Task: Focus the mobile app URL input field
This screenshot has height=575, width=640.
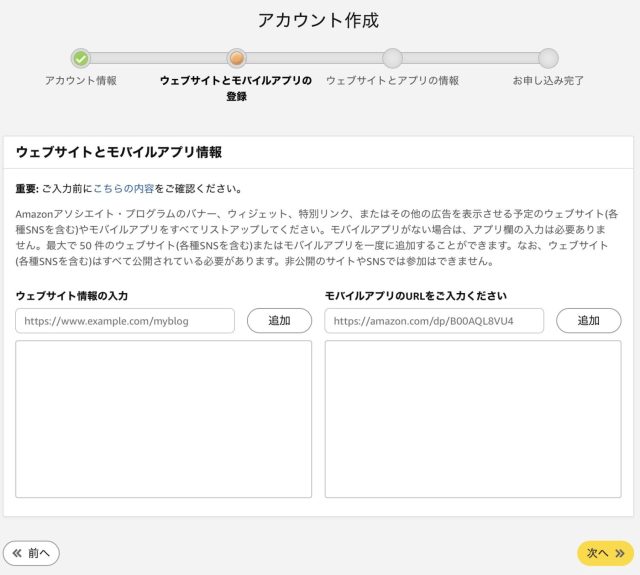Action: (x=434, y=321)
